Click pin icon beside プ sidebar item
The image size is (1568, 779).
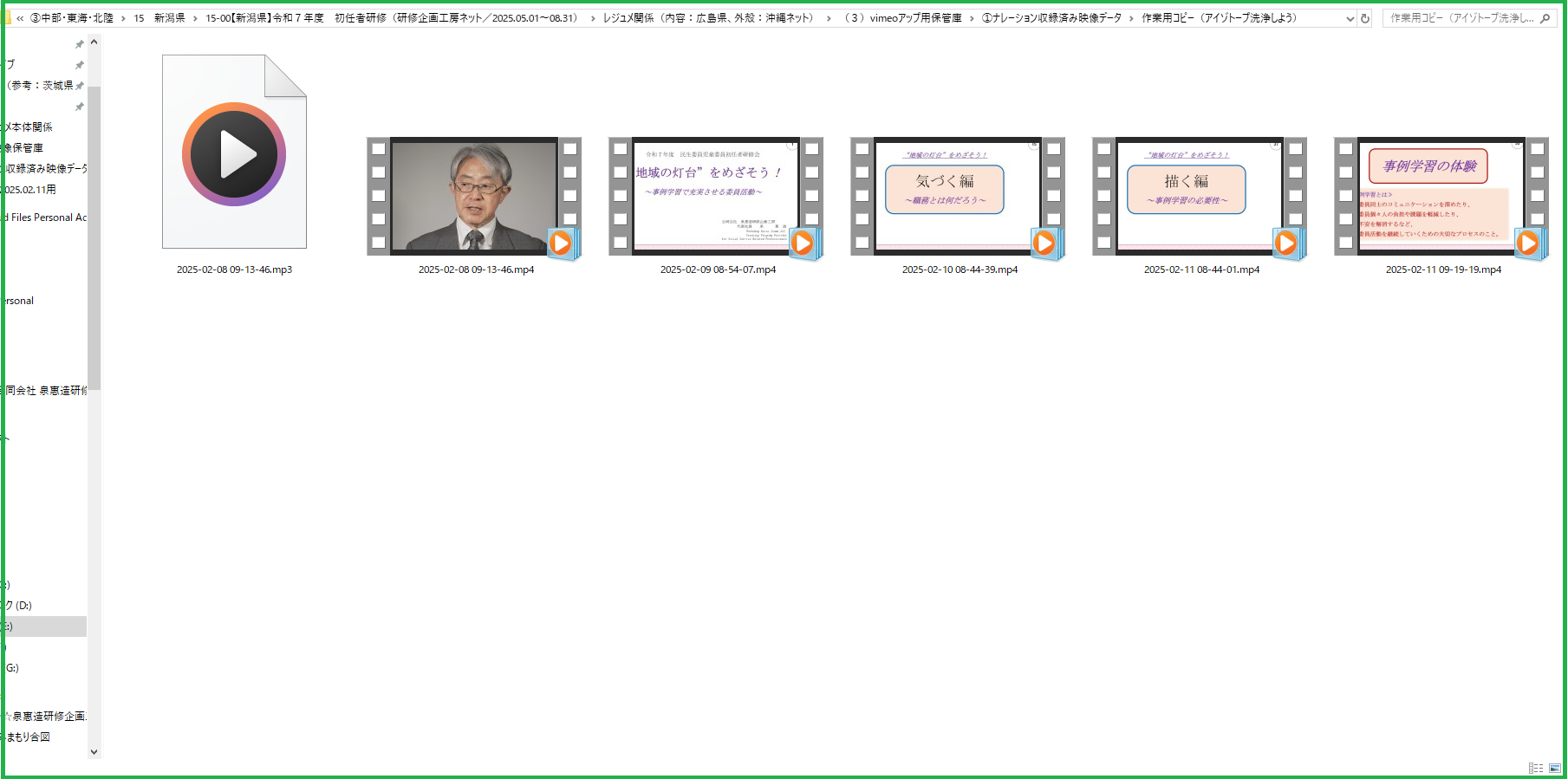point(80,65)
